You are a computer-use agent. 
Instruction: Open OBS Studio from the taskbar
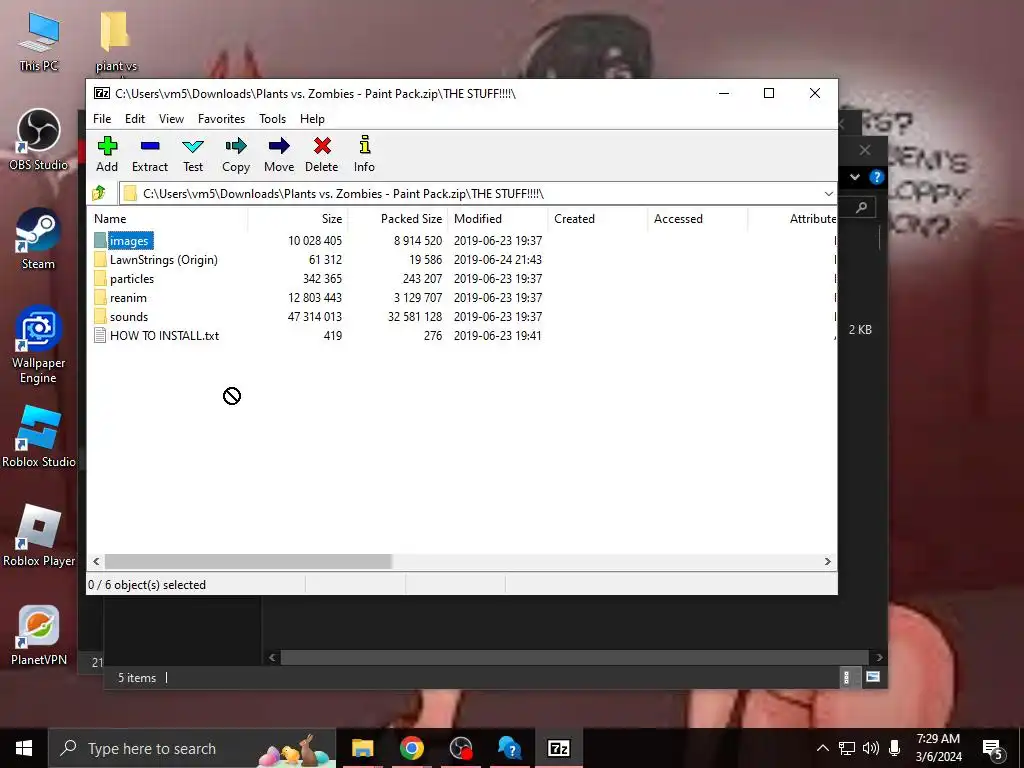pos(461,748)
